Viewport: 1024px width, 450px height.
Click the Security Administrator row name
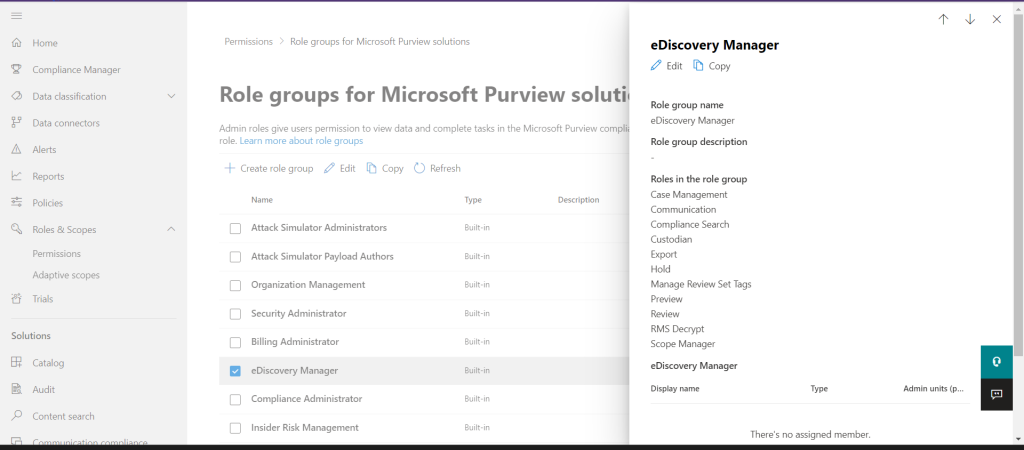point(298,313)
